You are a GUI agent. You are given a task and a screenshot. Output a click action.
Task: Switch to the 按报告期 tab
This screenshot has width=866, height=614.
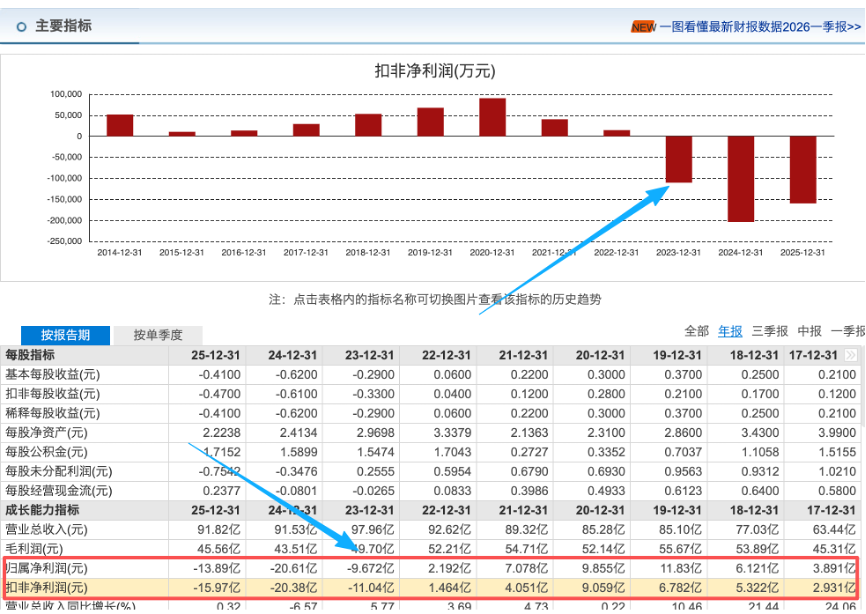65,335
